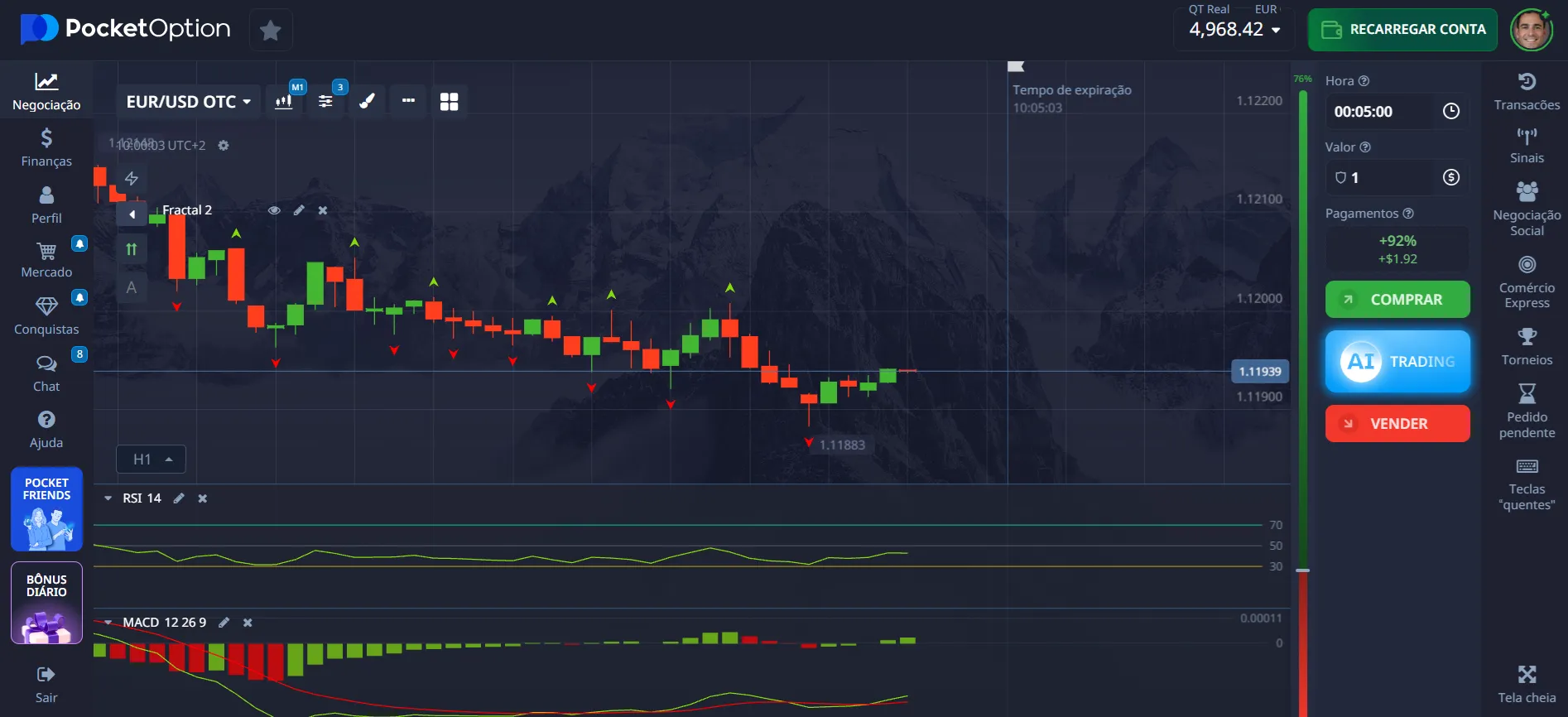1568x717 pixels.
Task: Open the H1 timeframe dropdown
Action: click(151, 460)
